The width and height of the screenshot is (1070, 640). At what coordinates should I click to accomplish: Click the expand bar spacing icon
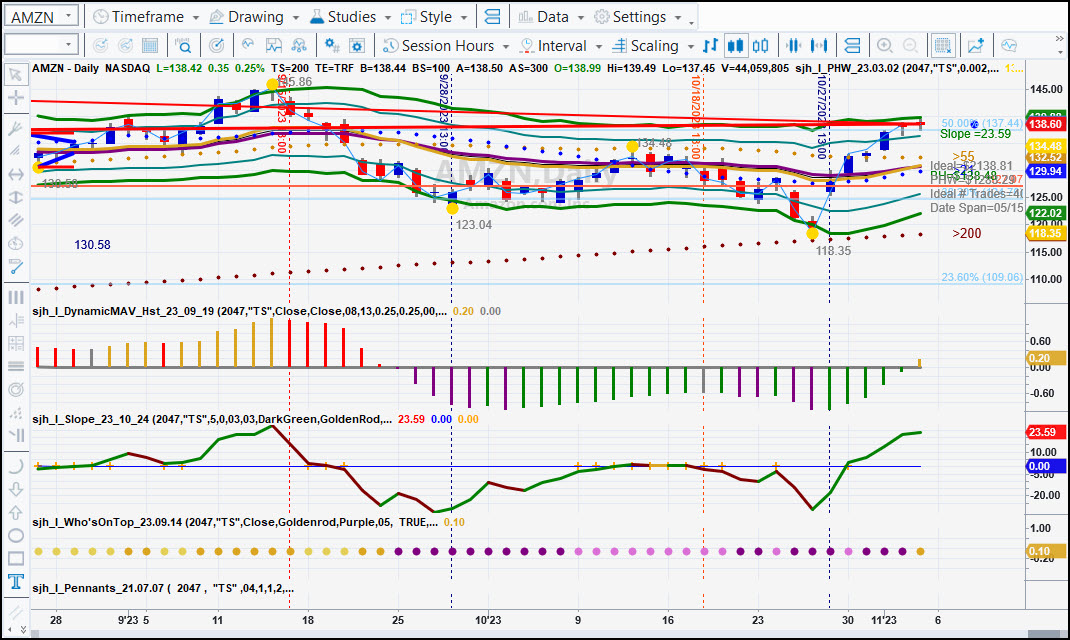click(819, 46)
